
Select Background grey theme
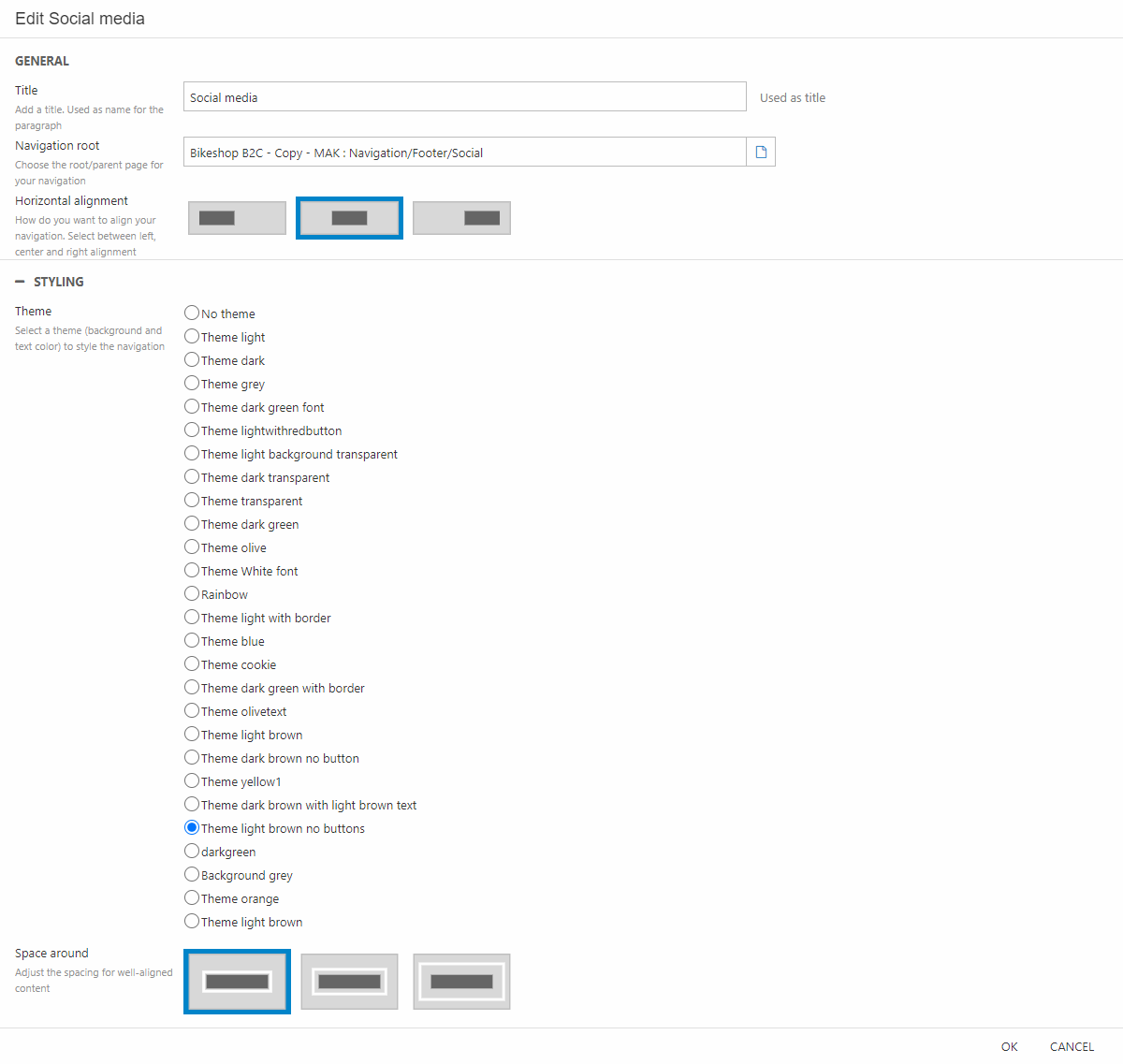(192, 875)
